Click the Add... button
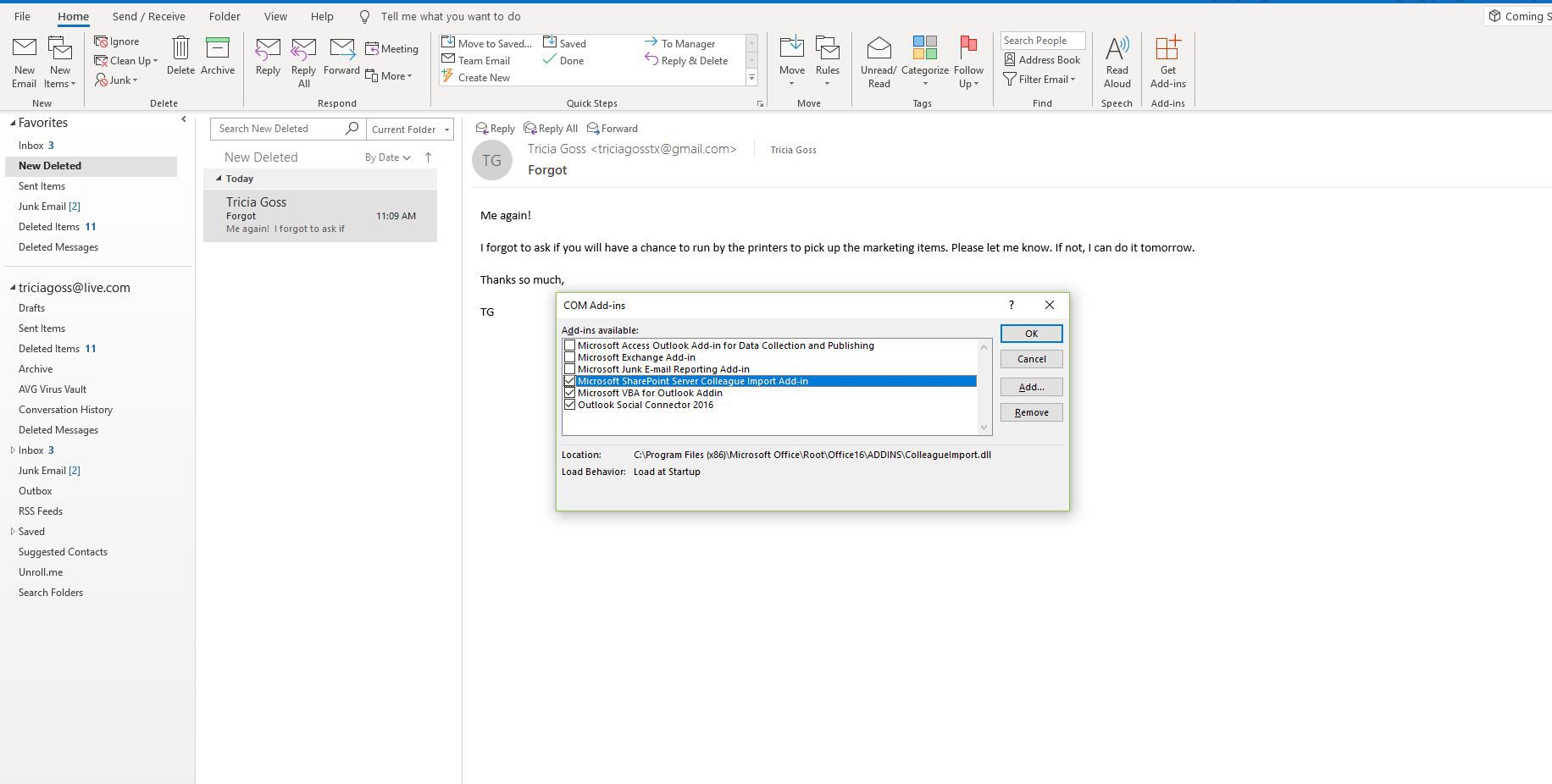Viewport: 1552px width, 784px height. (x=1031, y=387)
